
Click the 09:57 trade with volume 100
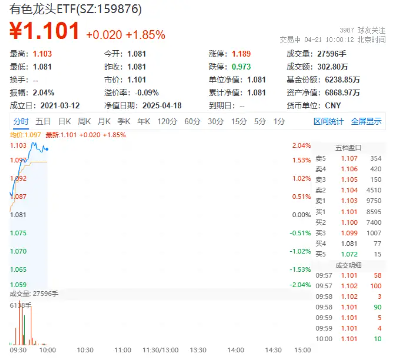click(349, 286)
